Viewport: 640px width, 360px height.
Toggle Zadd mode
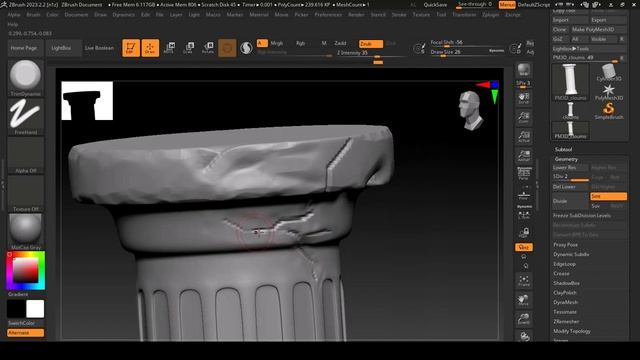[340, 43]
